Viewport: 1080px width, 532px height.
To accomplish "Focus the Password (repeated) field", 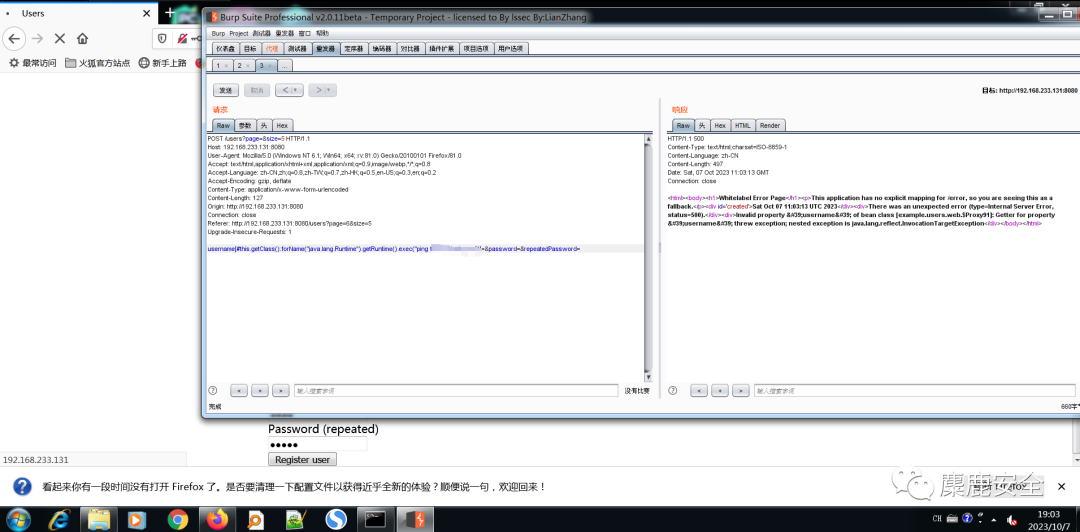I will point(318,444).
